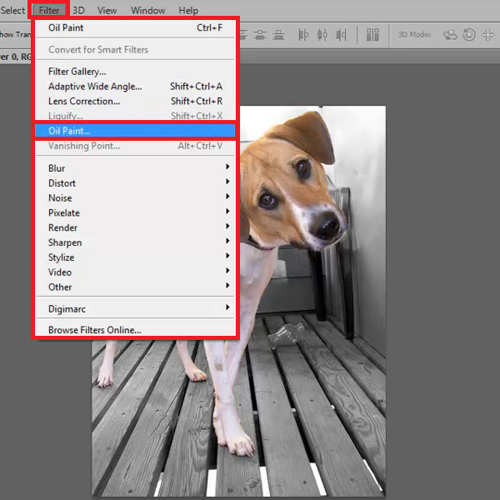
Task: Select the 3D rotate object icon
Action: click(x=450, y=35)
